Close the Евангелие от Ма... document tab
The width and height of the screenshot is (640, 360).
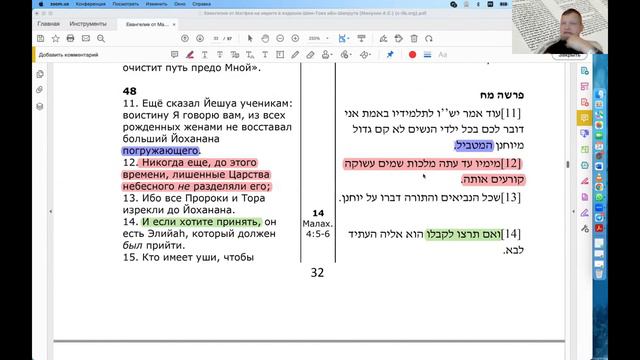pyautogui.click(x=174, y=24)
